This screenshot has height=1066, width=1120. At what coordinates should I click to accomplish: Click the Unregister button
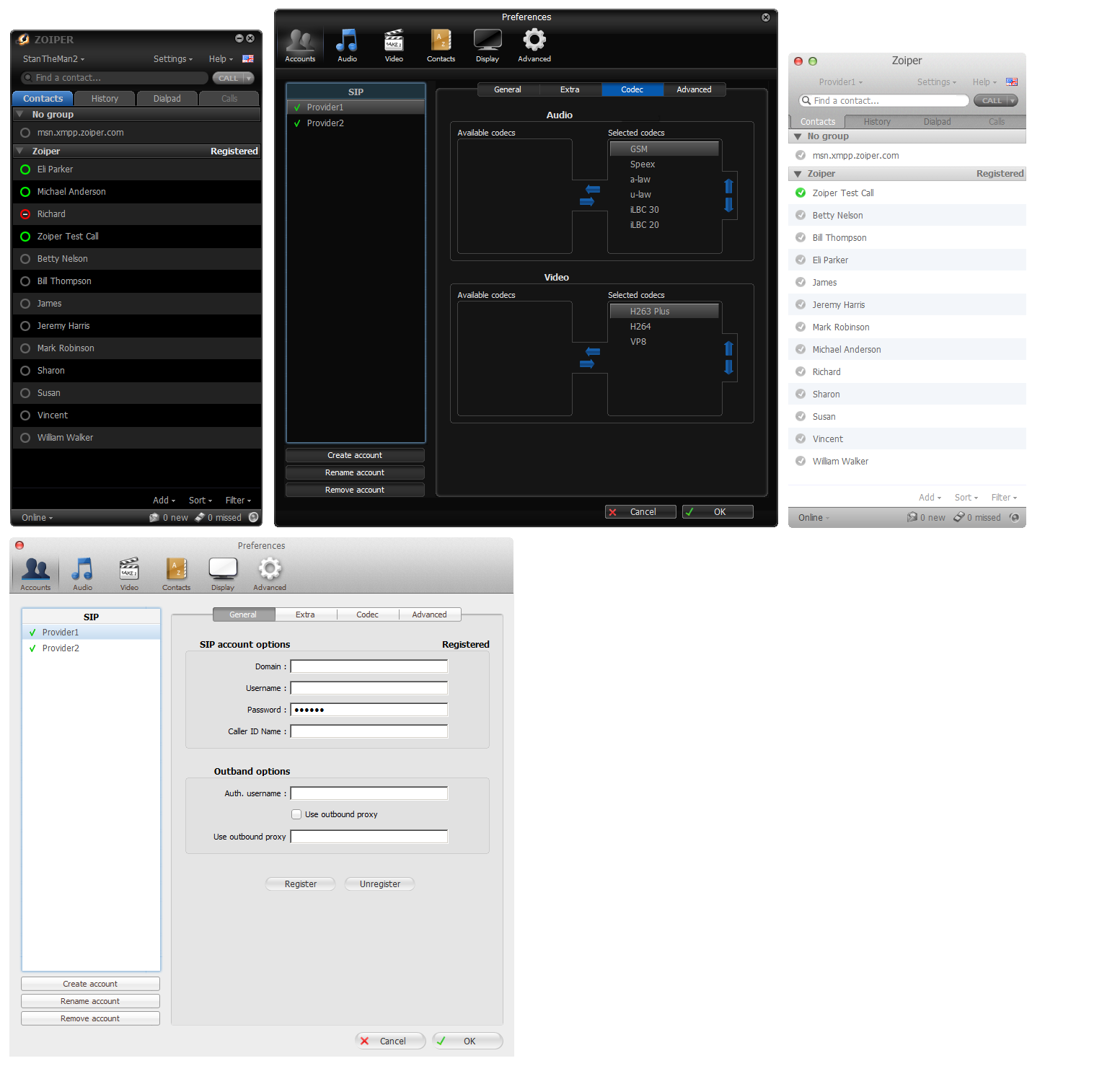pyautogui.click(x=380, y=884)
